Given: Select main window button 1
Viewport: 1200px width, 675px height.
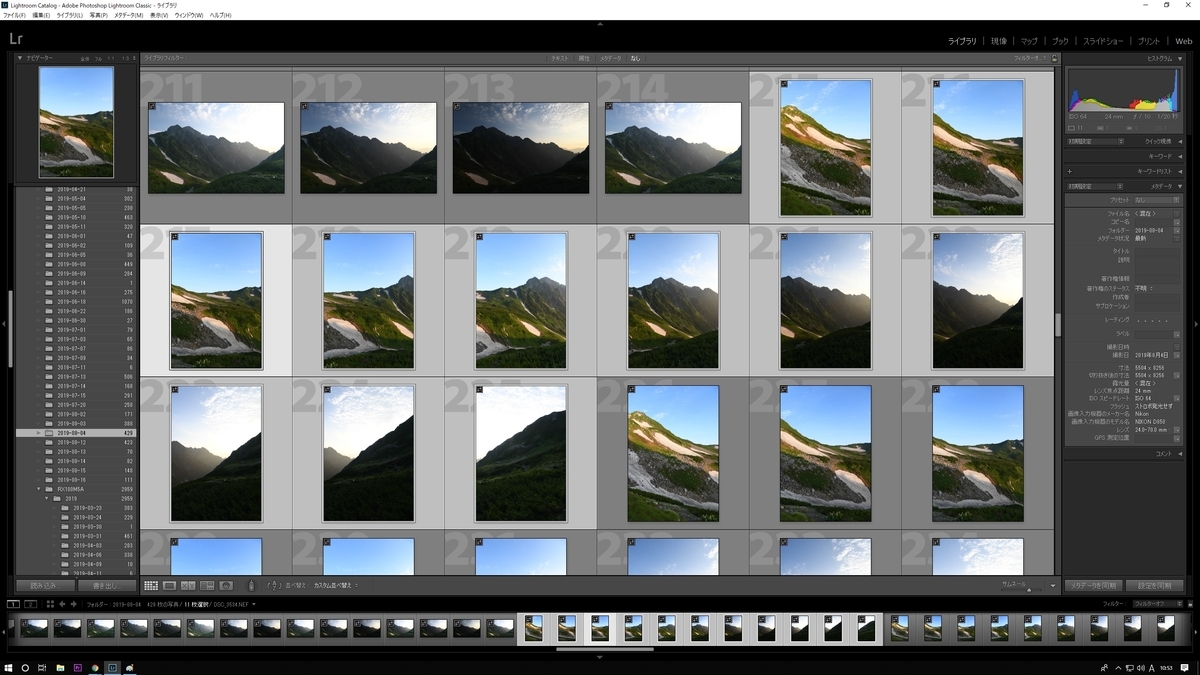Looking at the screenshot, I should 14,604.
